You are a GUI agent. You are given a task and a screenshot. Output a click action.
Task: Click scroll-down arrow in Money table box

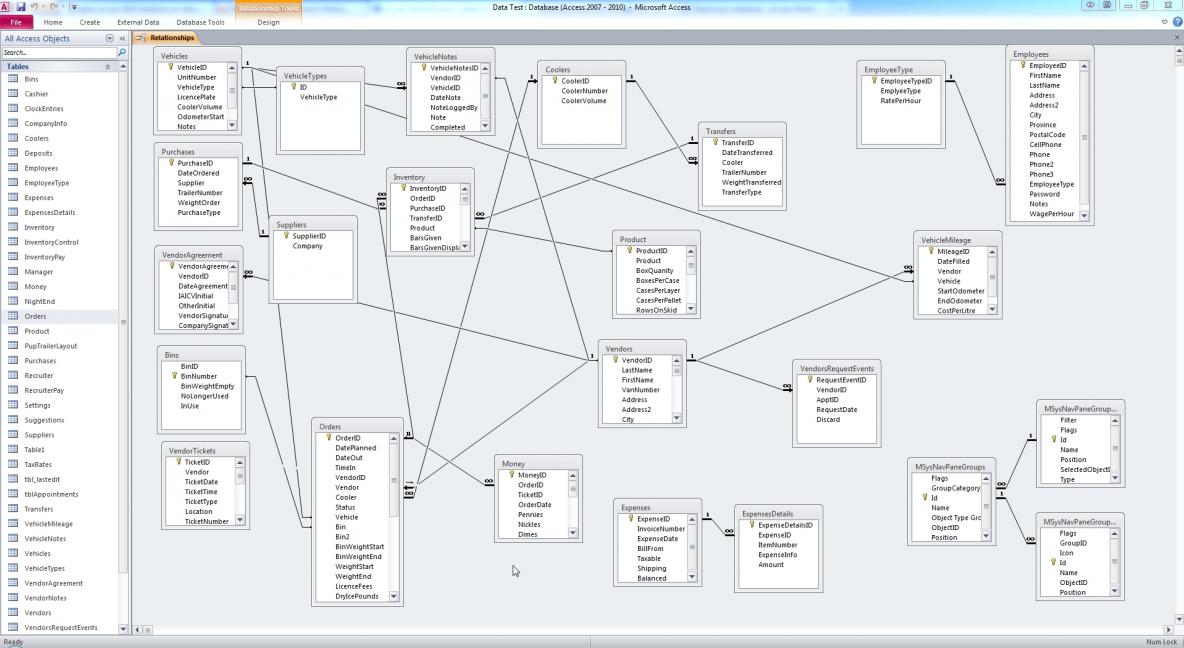coord(572,533)
